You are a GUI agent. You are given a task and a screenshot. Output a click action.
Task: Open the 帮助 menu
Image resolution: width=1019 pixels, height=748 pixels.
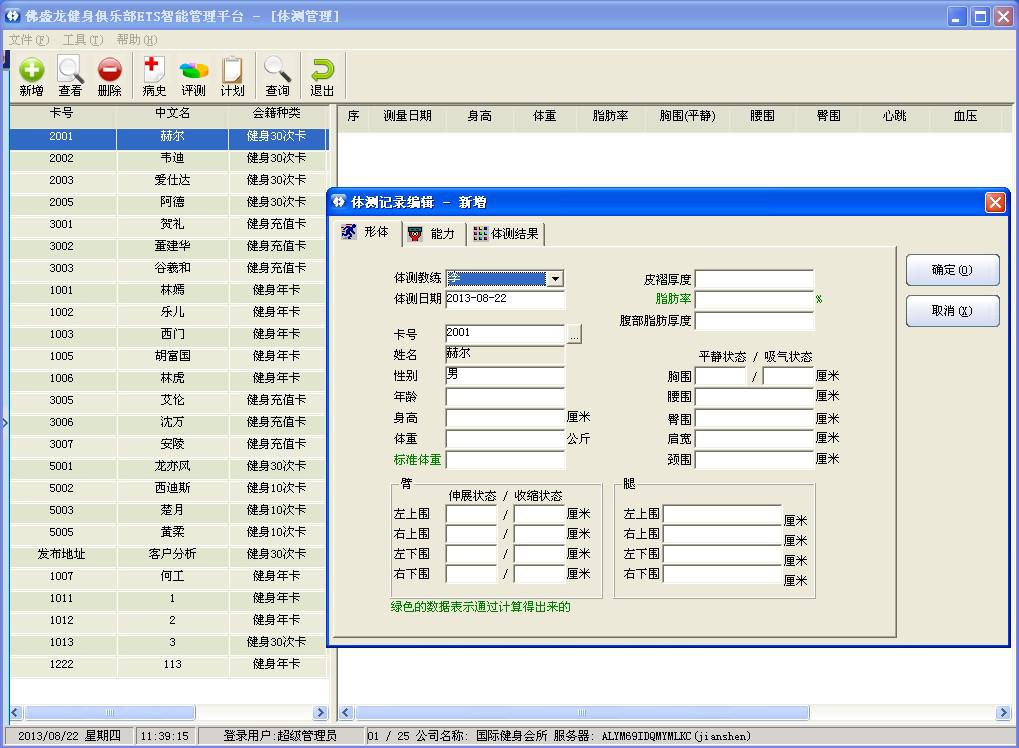tap(136, 40)
